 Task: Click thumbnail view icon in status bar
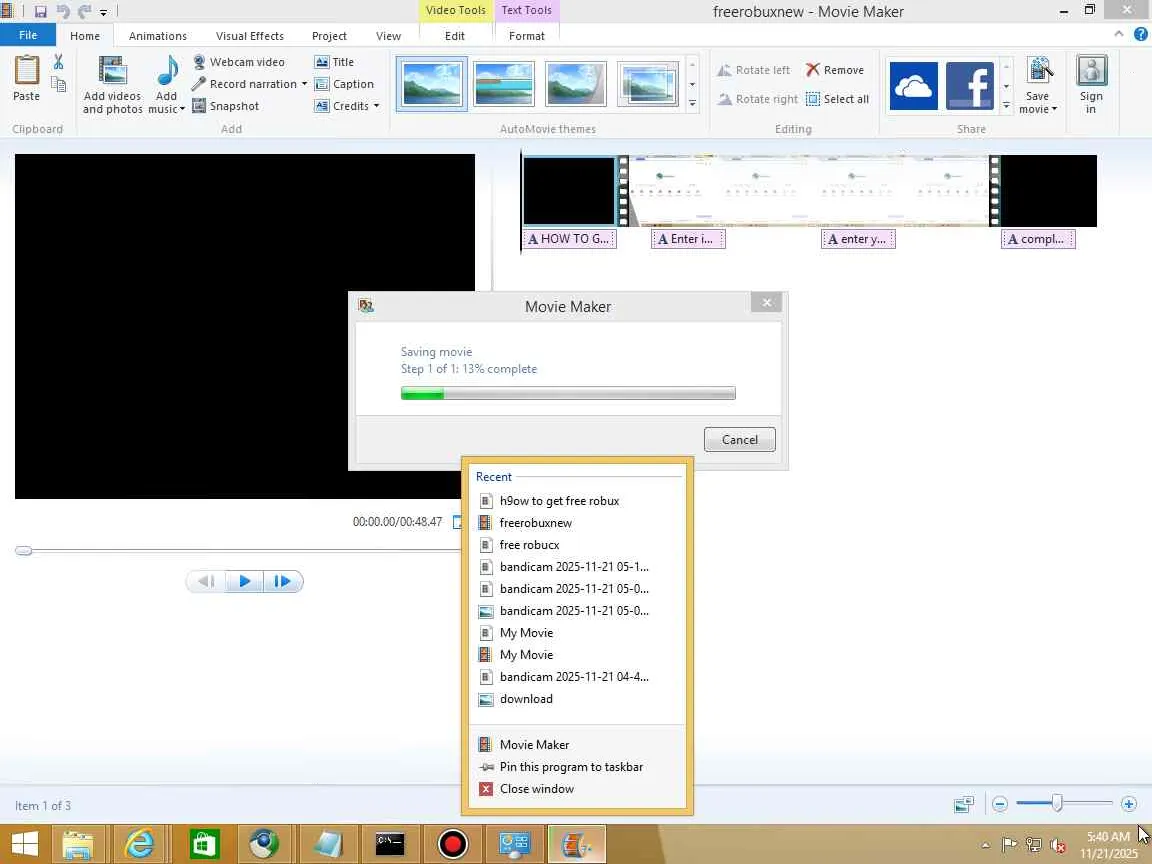(963, 804)
